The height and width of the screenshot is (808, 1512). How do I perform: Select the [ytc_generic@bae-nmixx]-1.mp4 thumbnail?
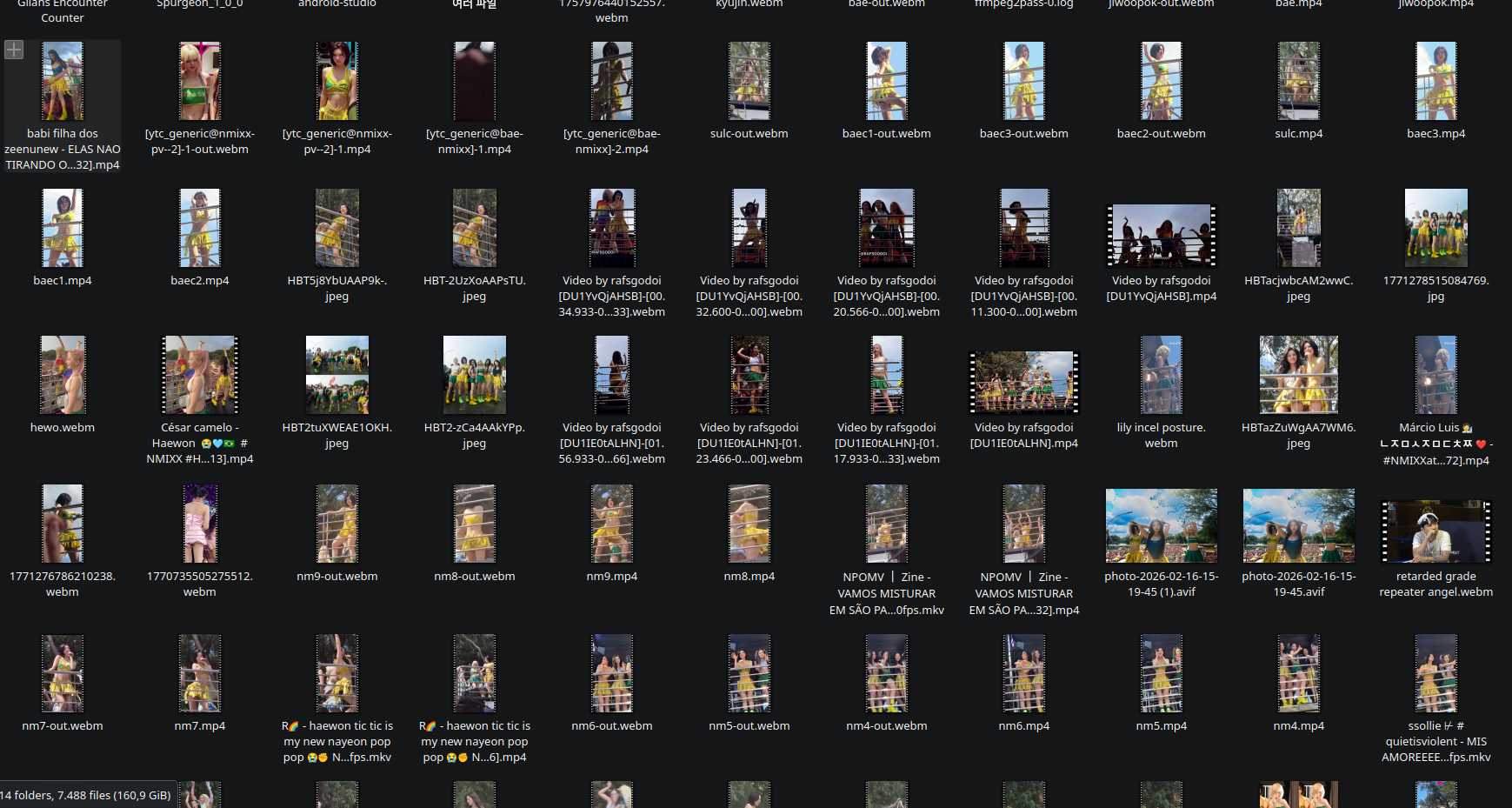pos(475,81)
